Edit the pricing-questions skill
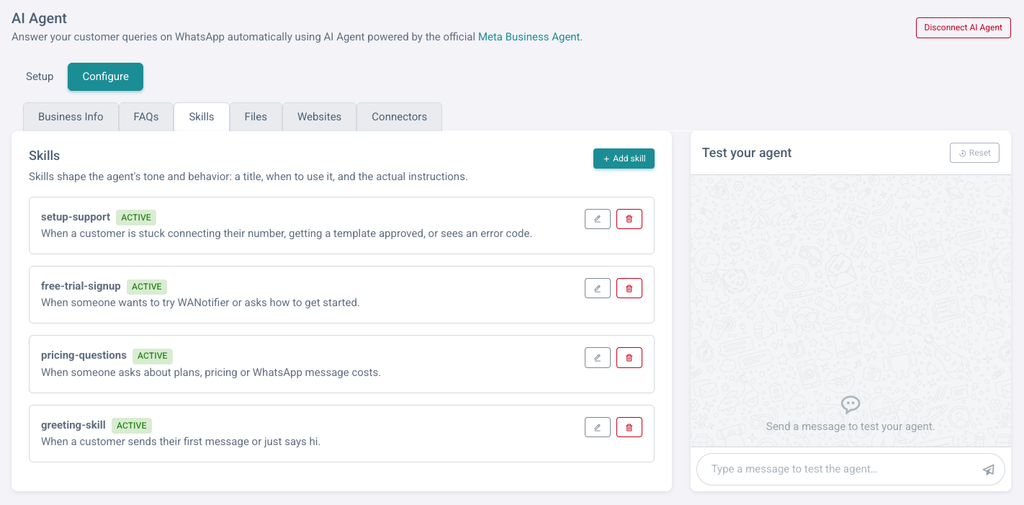The width and height of the screenshot is (1024, 505). point(598,357)
